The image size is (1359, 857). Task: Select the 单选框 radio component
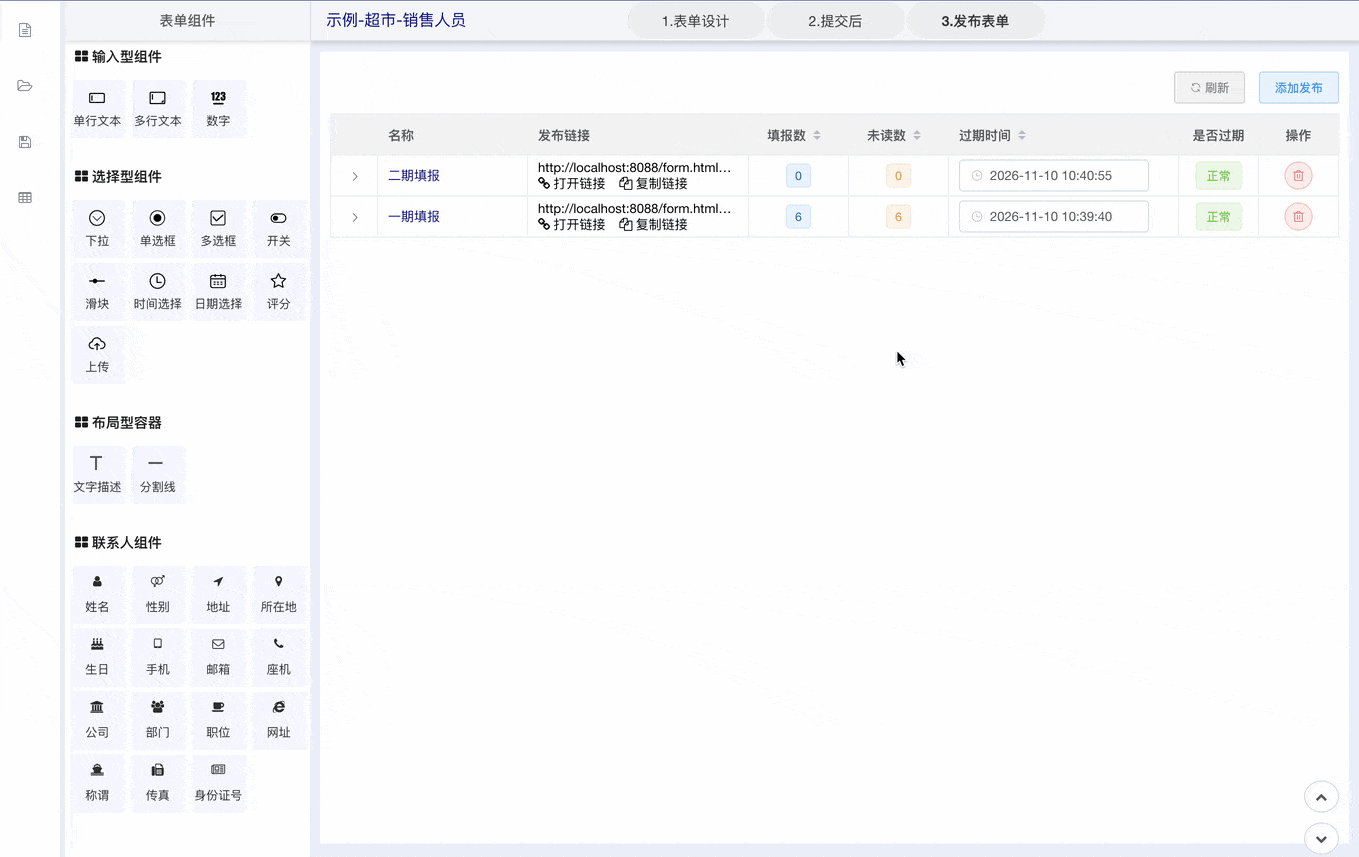pos(157,228)
